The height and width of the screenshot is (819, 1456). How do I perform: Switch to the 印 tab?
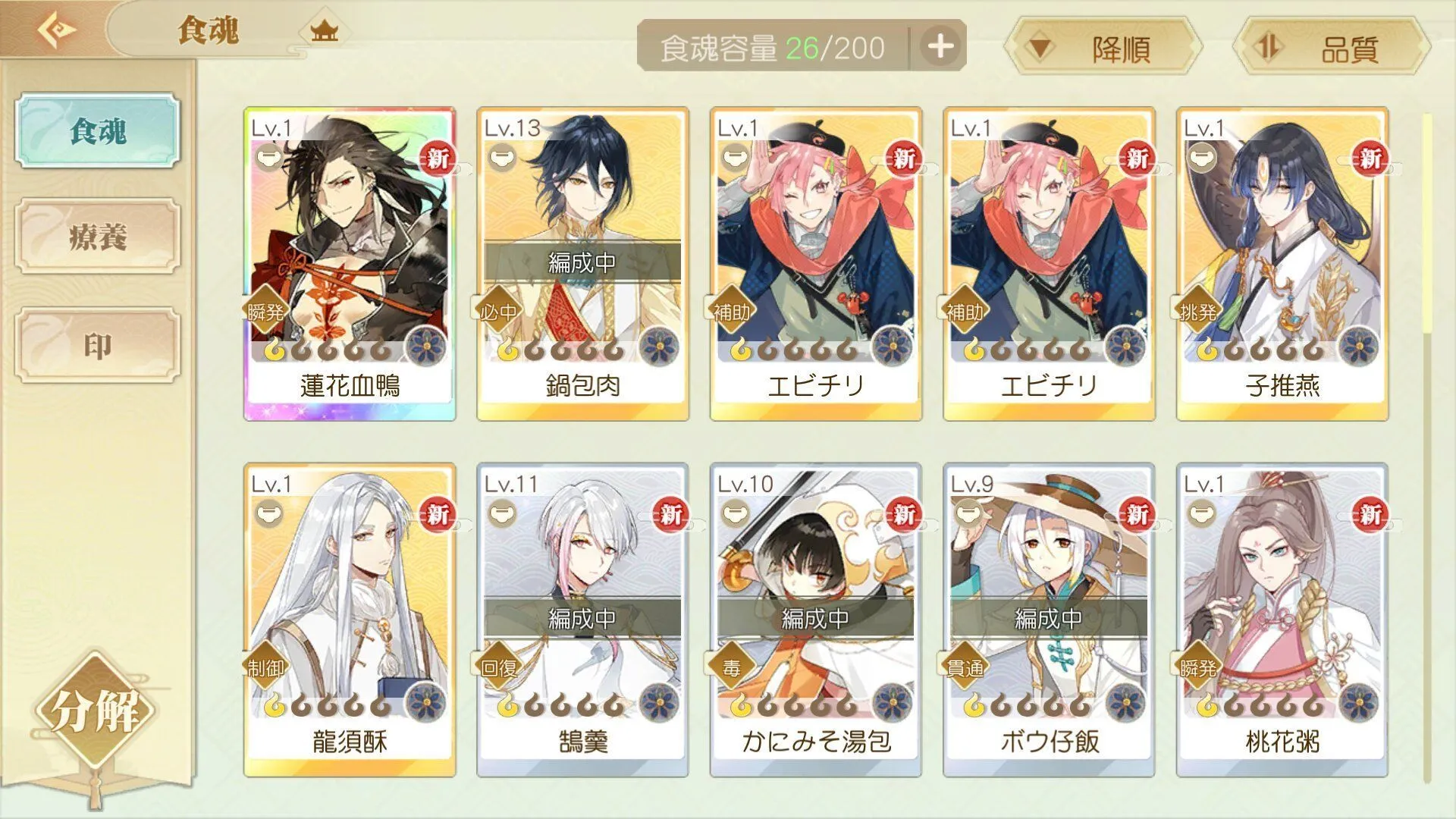98,345
